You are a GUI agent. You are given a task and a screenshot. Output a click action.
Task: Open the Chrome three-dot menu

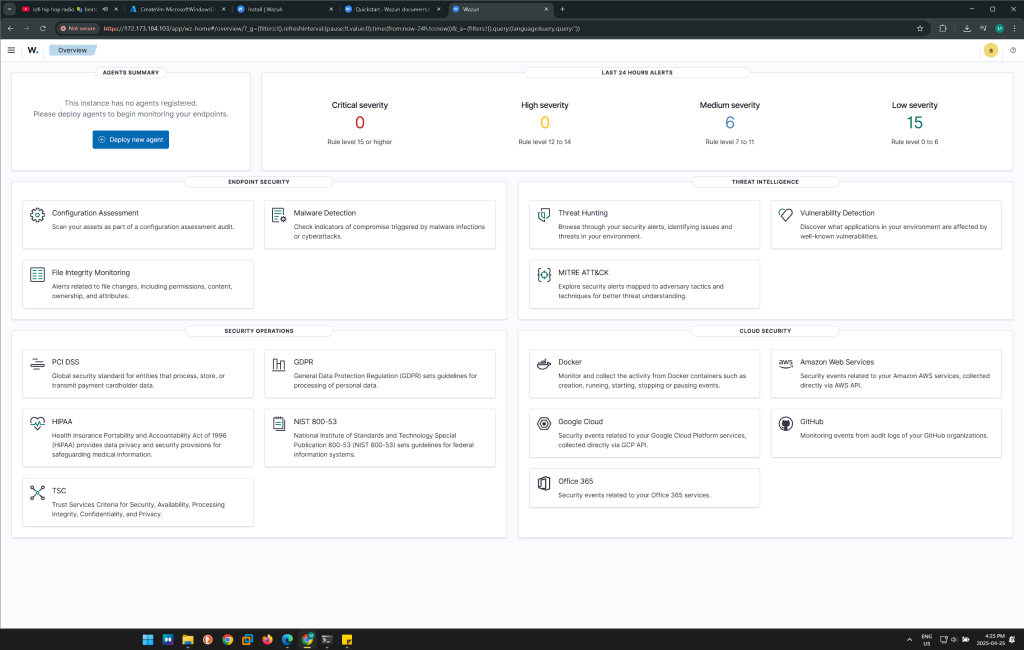1014,28
